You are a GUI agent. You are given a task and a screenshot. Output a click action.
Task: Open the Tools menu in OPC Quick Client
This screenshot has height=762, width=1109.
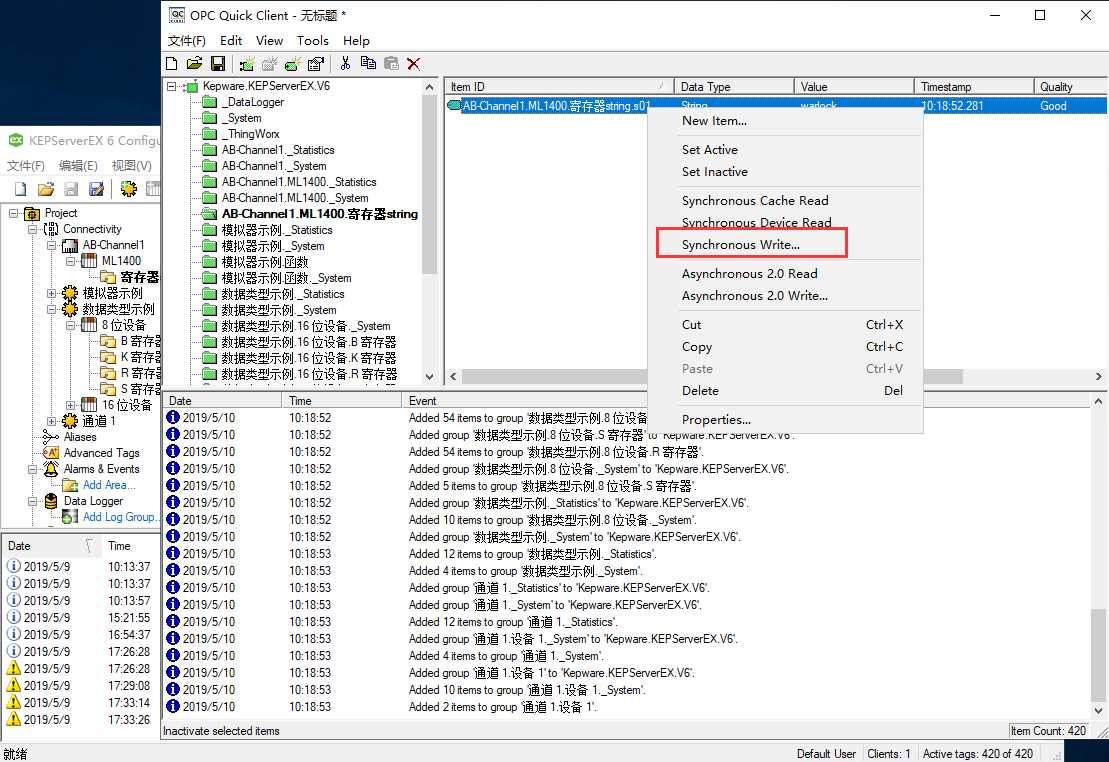point(313,41)
